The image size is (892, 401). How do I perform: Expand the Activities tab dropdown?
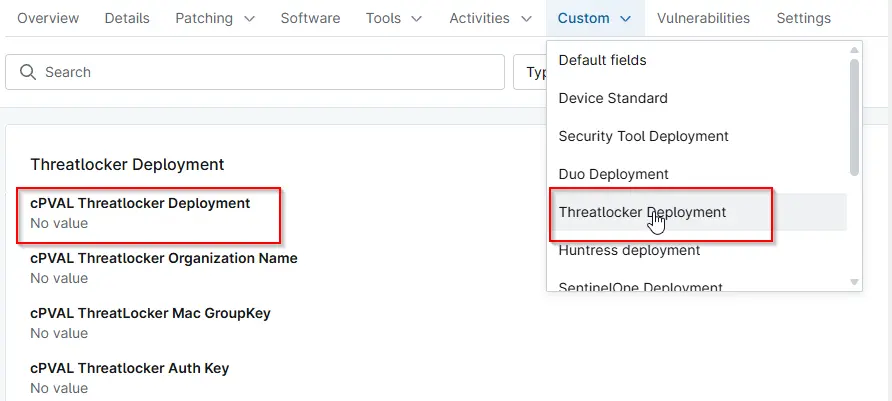pos(491,18)
